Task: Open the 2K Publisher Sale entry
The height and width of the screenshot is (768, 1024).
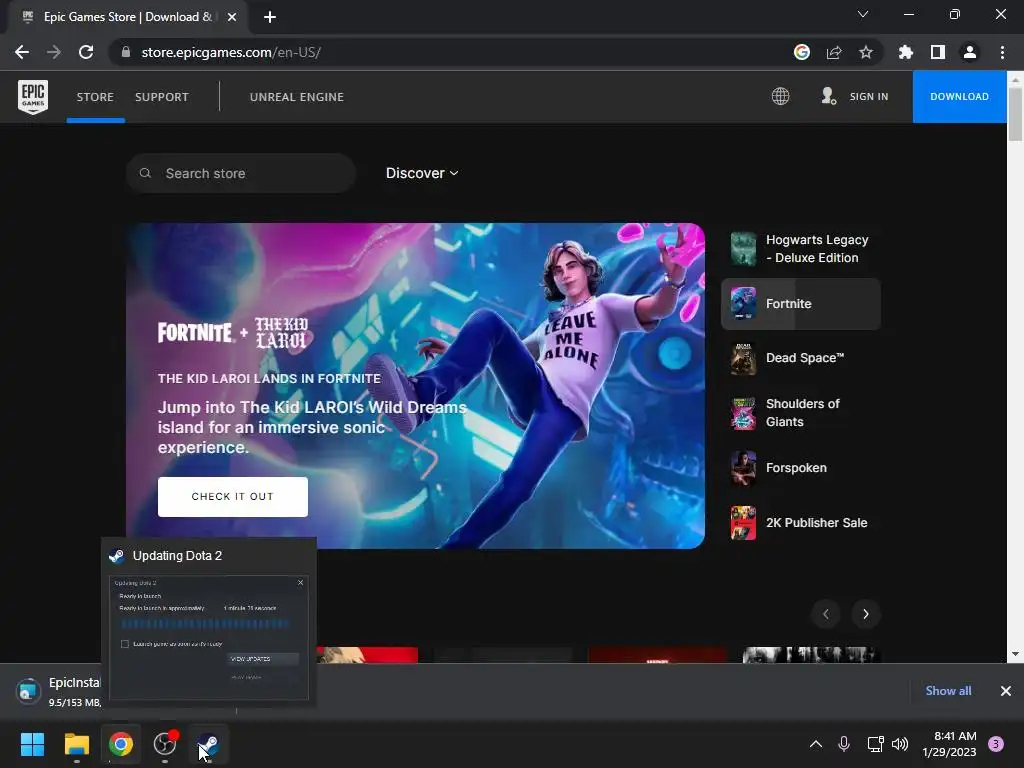Action: (801, 523)
